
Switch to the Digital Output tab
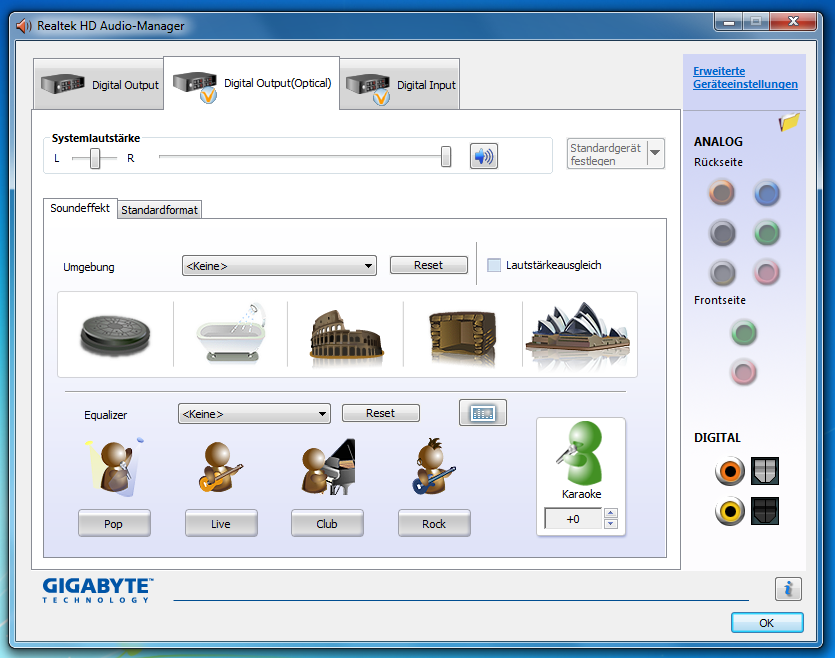(99, 85)
